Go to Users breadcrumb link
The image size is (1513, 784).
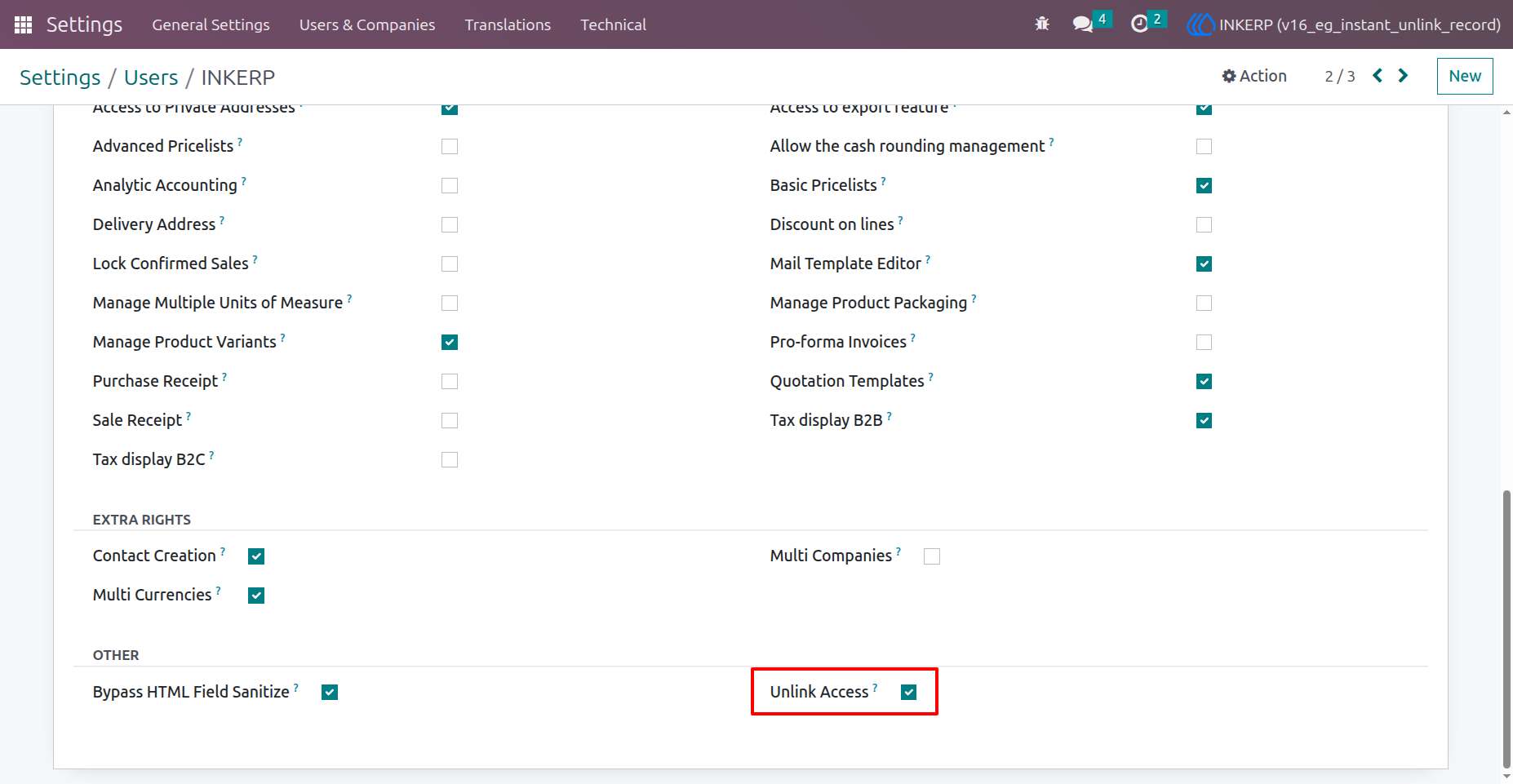151,78
